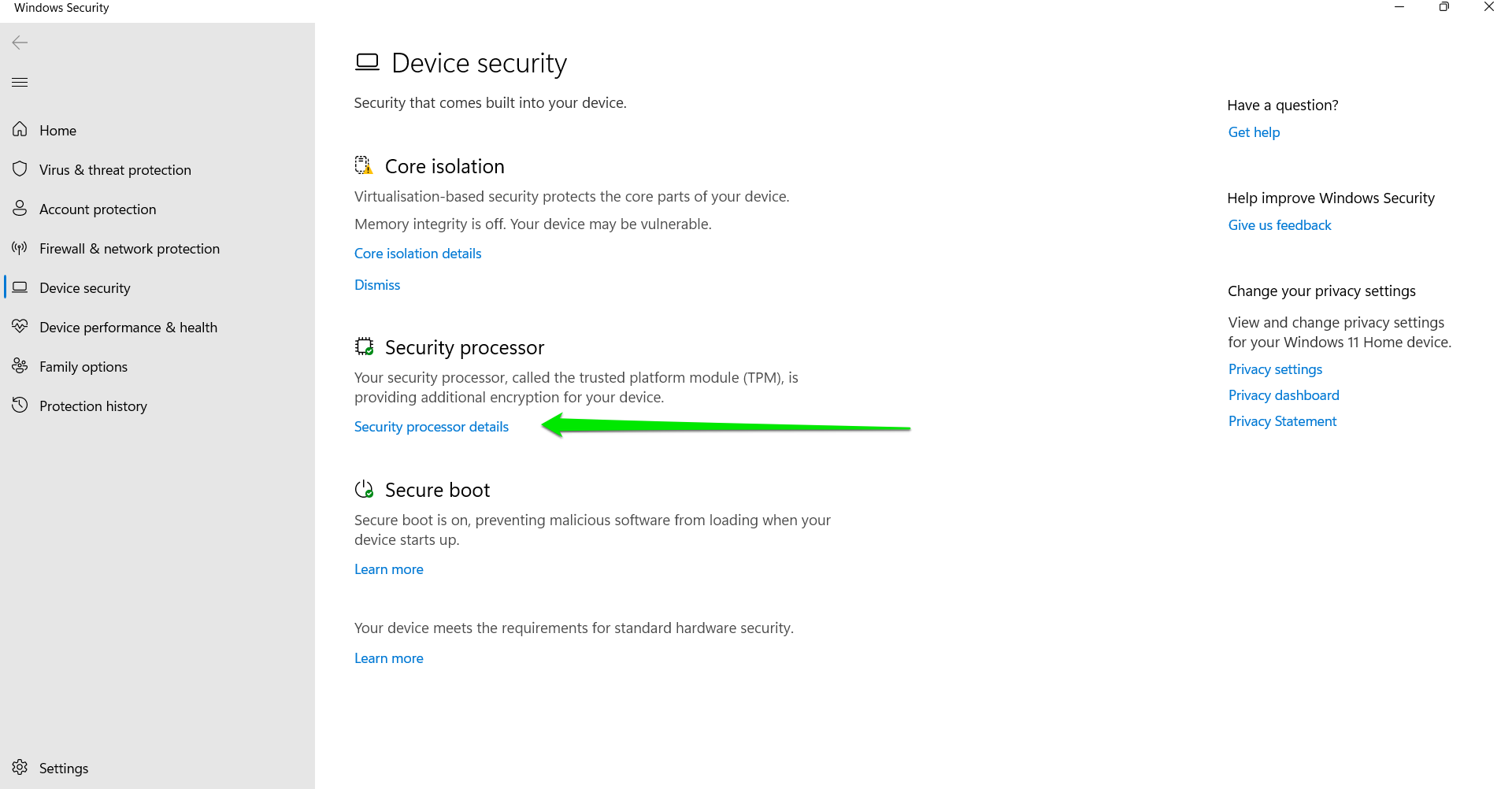Image resolution: width=1512 pixels, height=789 pixels.
Task: Click the Home house icon
Action: [20, 129]
